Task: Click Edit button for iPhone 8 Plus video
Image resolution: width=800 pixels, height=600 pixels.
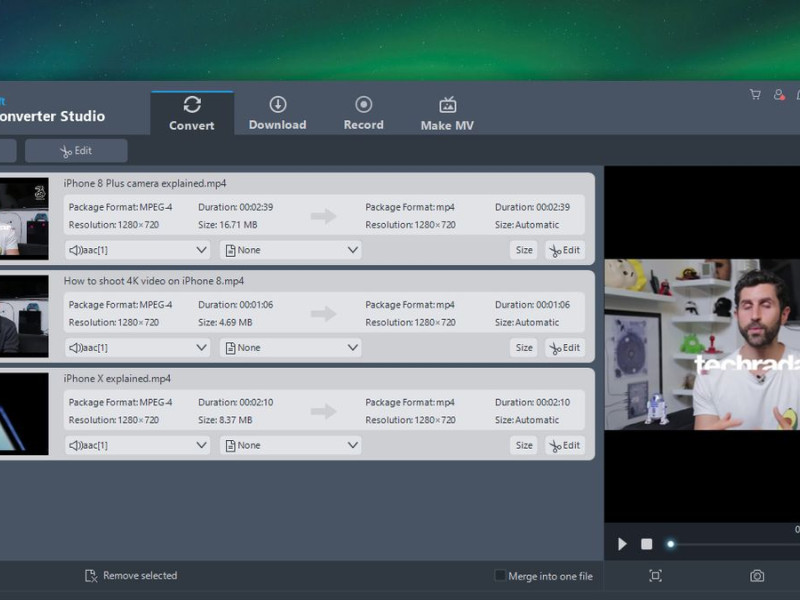Action: (565, 250)
